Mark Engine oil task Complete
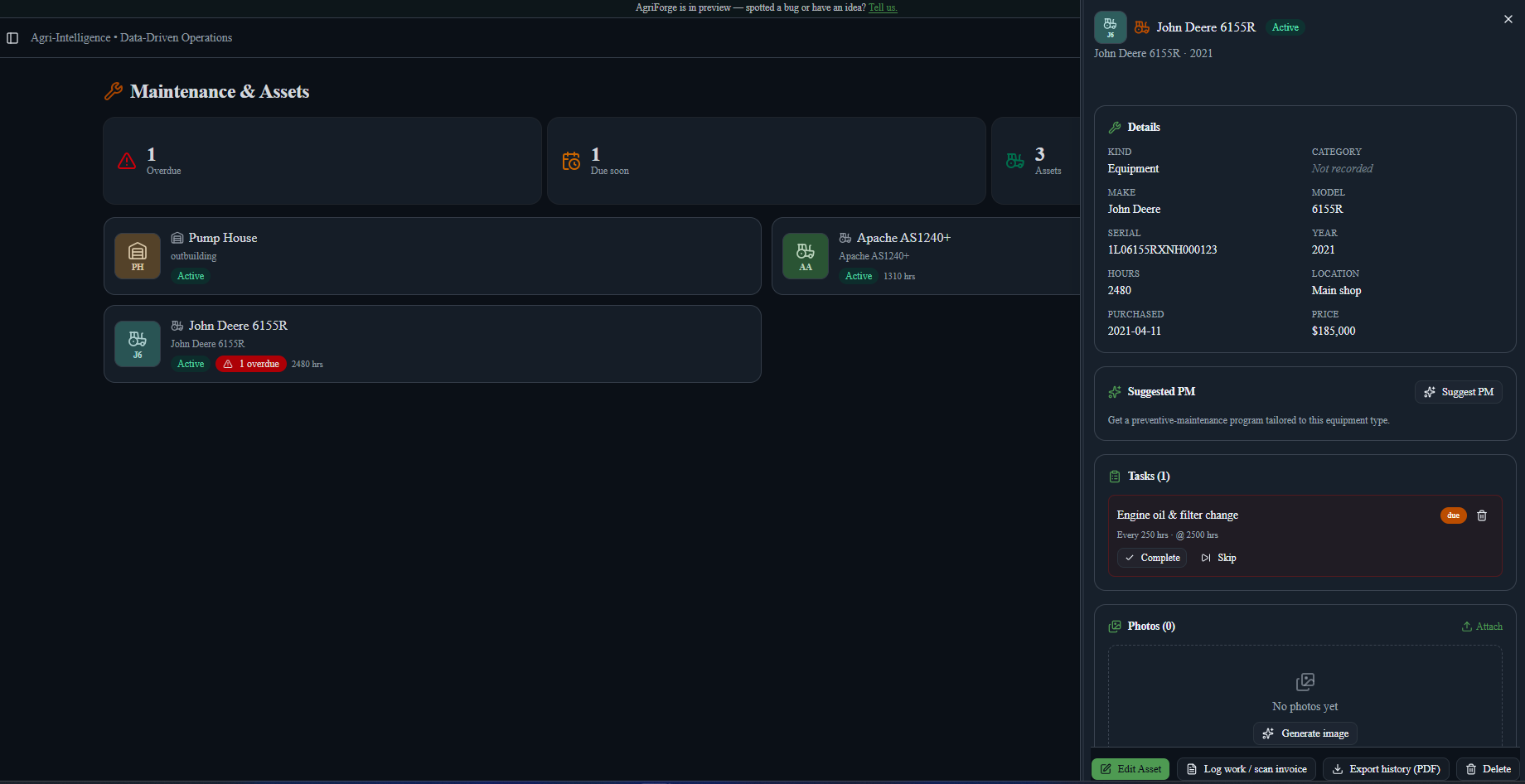This screenshot has height=784, width=1525. [x=1152, y=558]
